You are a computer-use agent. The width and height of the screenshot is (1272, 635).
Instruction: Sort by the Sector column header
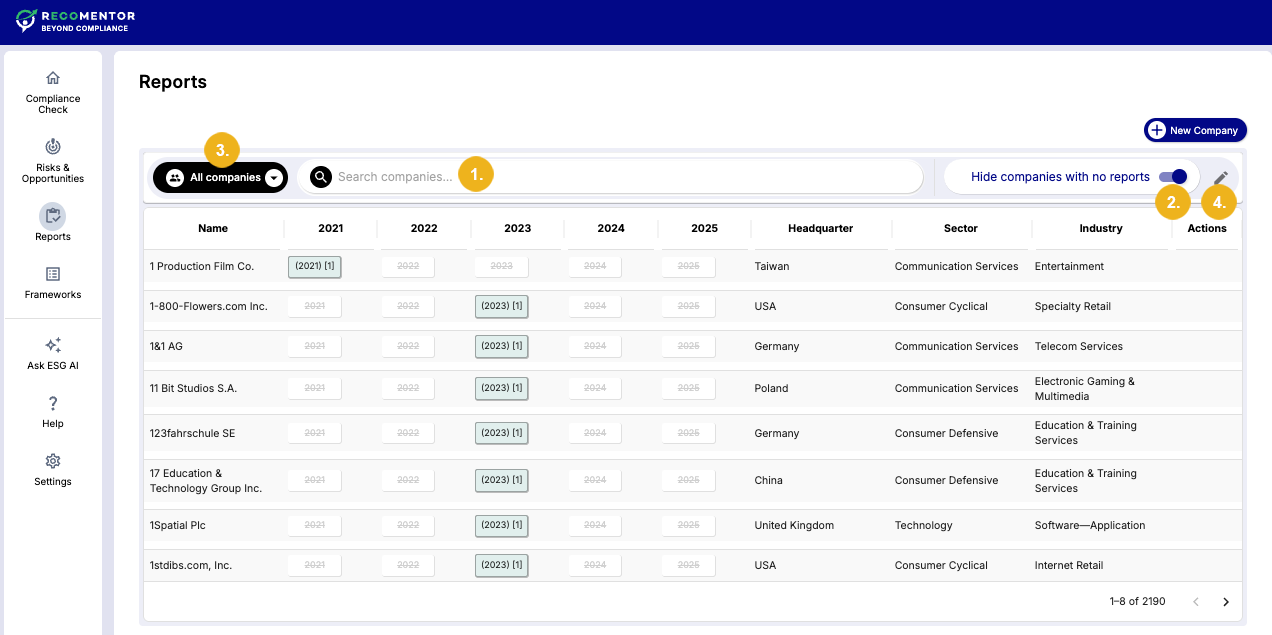[960, 228]
